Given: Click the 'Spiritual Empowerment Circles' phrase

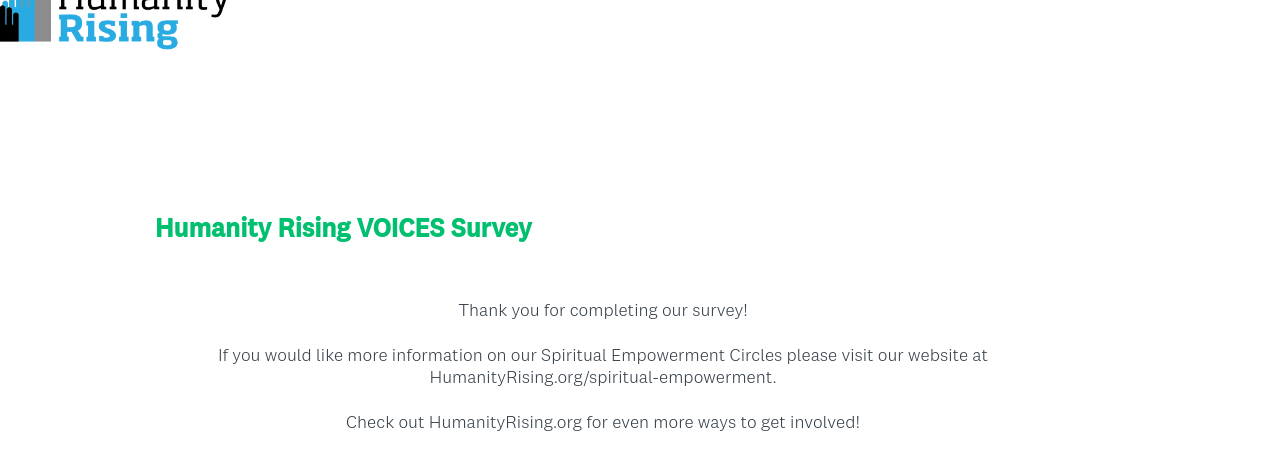Looking at the screenshot, I should 661,355.
